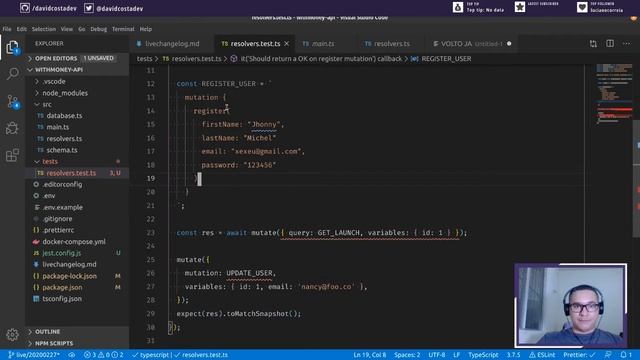Open the Go menu
Screen dimensions: 640x360
pyautogui.click(x=82, y=29)
